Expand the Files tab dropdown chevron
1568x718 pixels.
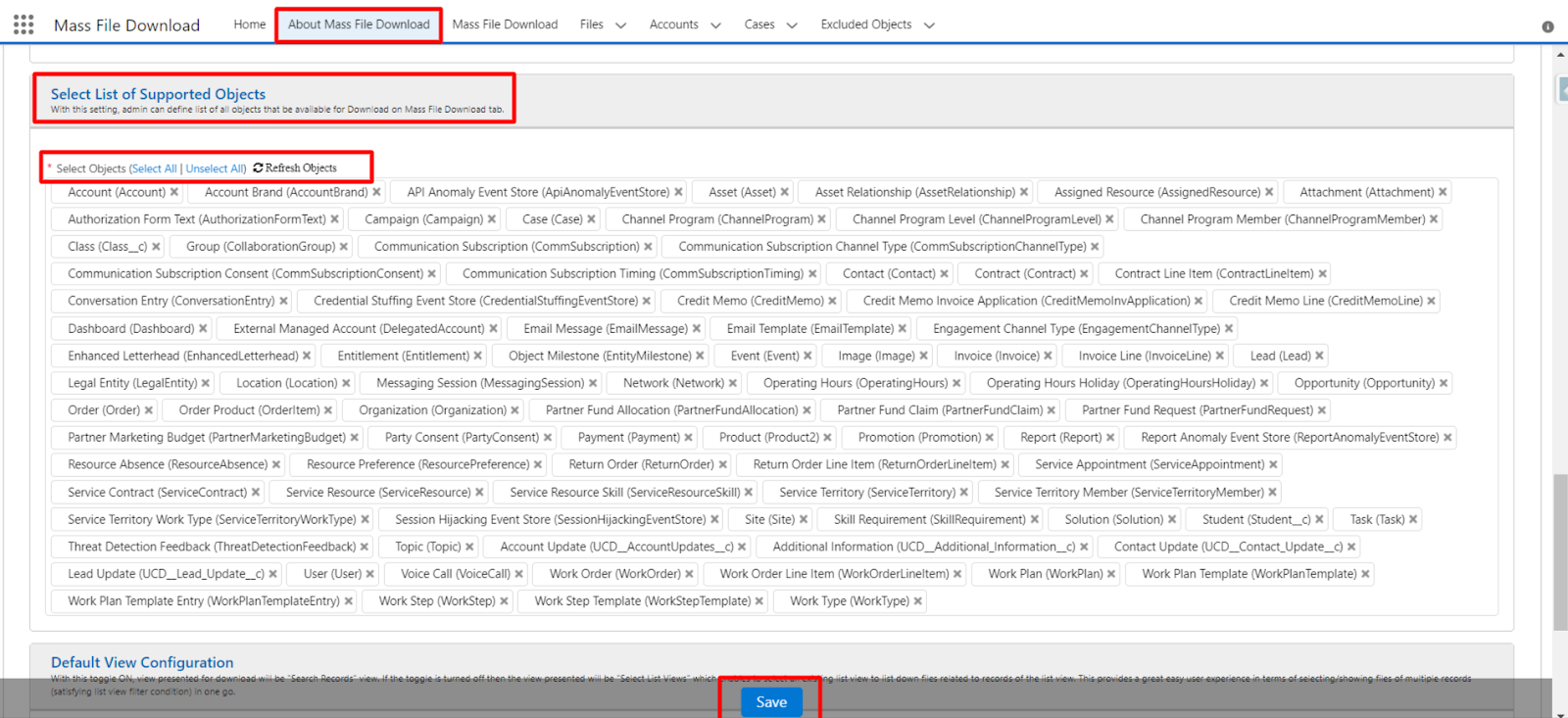pyautogui.click(x=620, y=25)
